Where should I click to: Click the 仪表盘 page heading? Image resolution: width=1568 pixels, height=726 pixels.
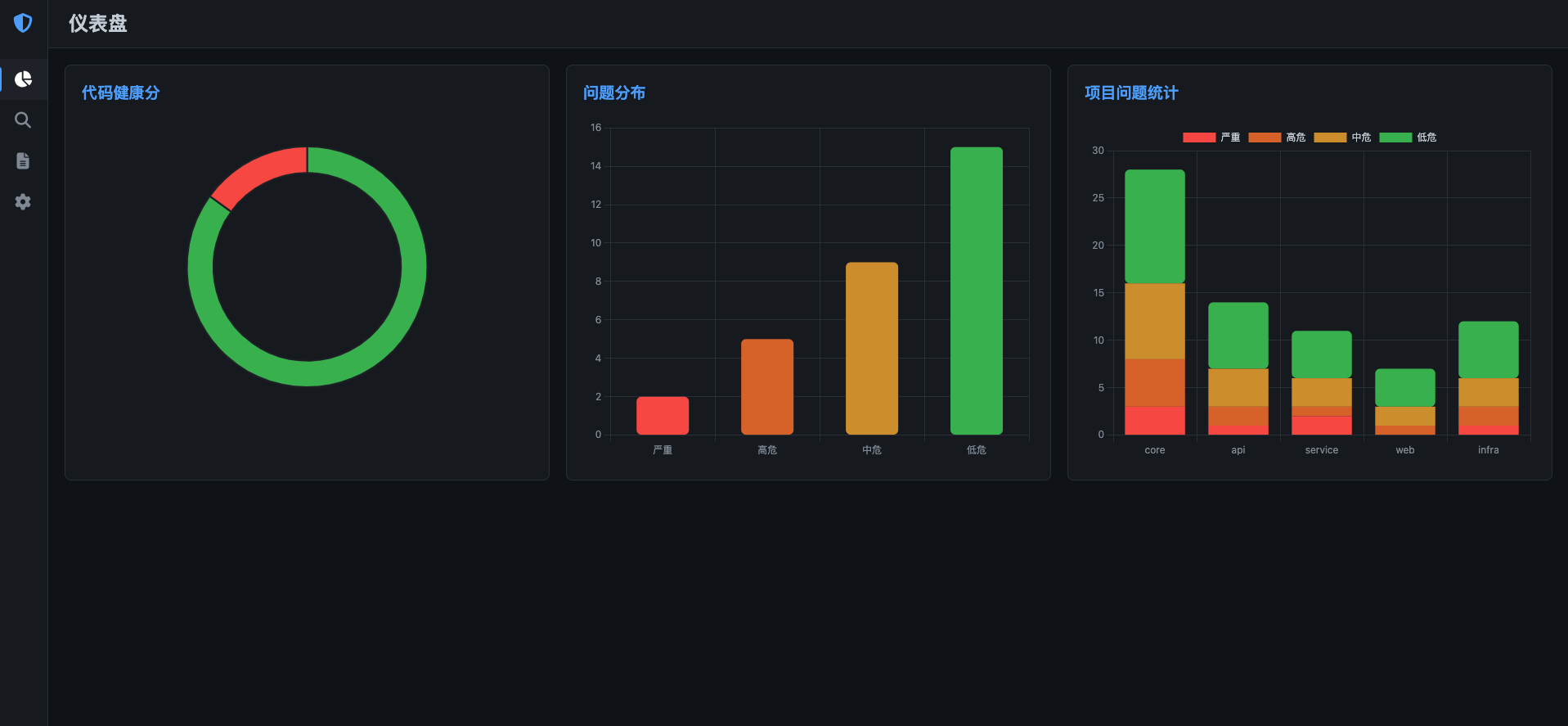98,24
